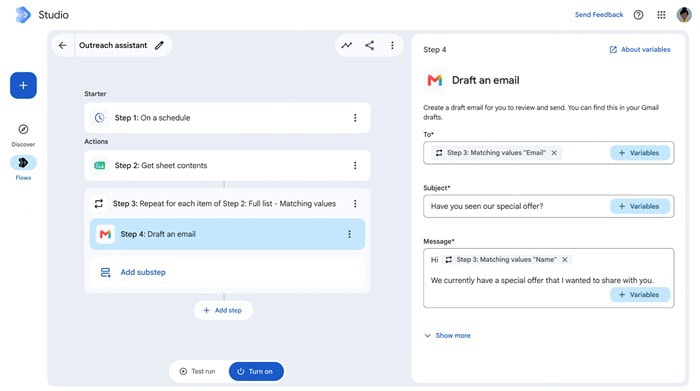The width and height of the screenshot is (700, 391).
Task: Click the Gmail icon in Step 4 row
Action: click(105, 234)
